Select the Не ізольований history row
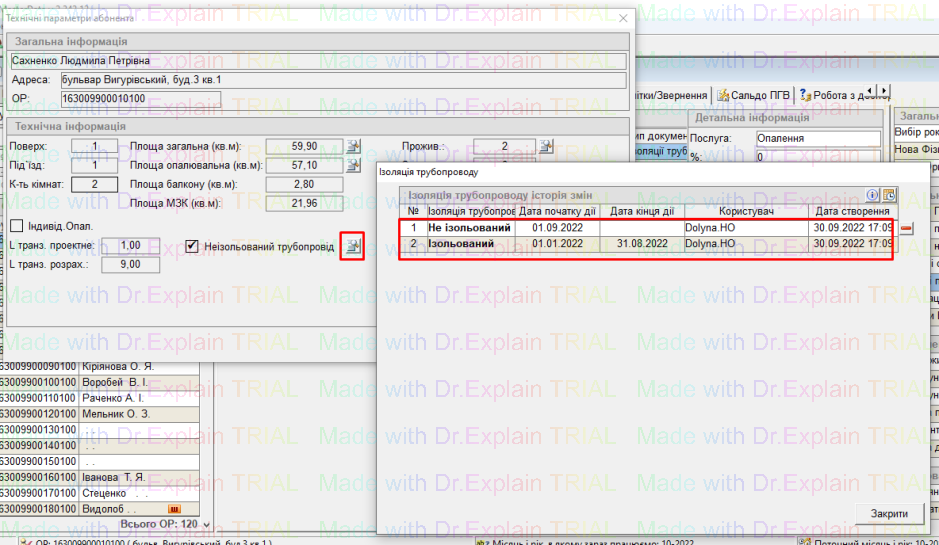This screenshot has height=545, width=939. [470, 228]
